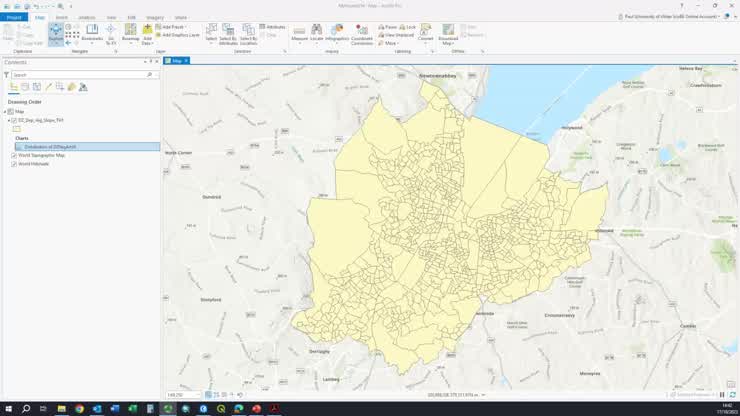Pause map drawing in status bar

[722, 395]
